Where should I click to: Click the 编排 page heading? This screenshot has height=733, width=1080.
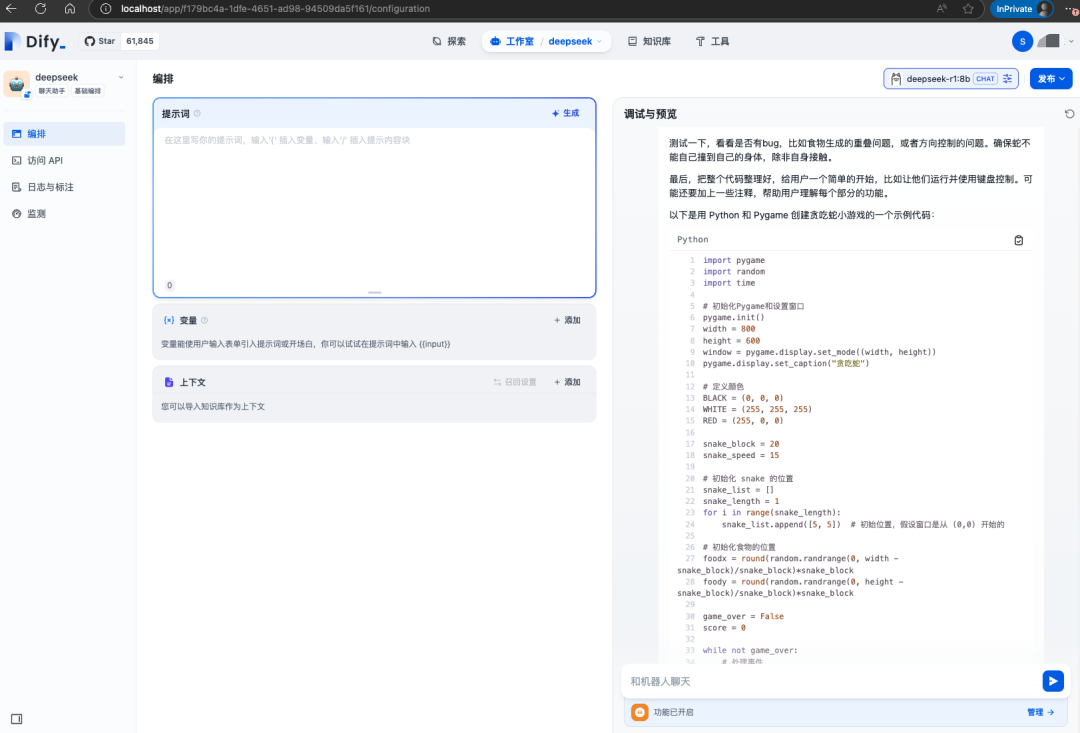(163, 79)
